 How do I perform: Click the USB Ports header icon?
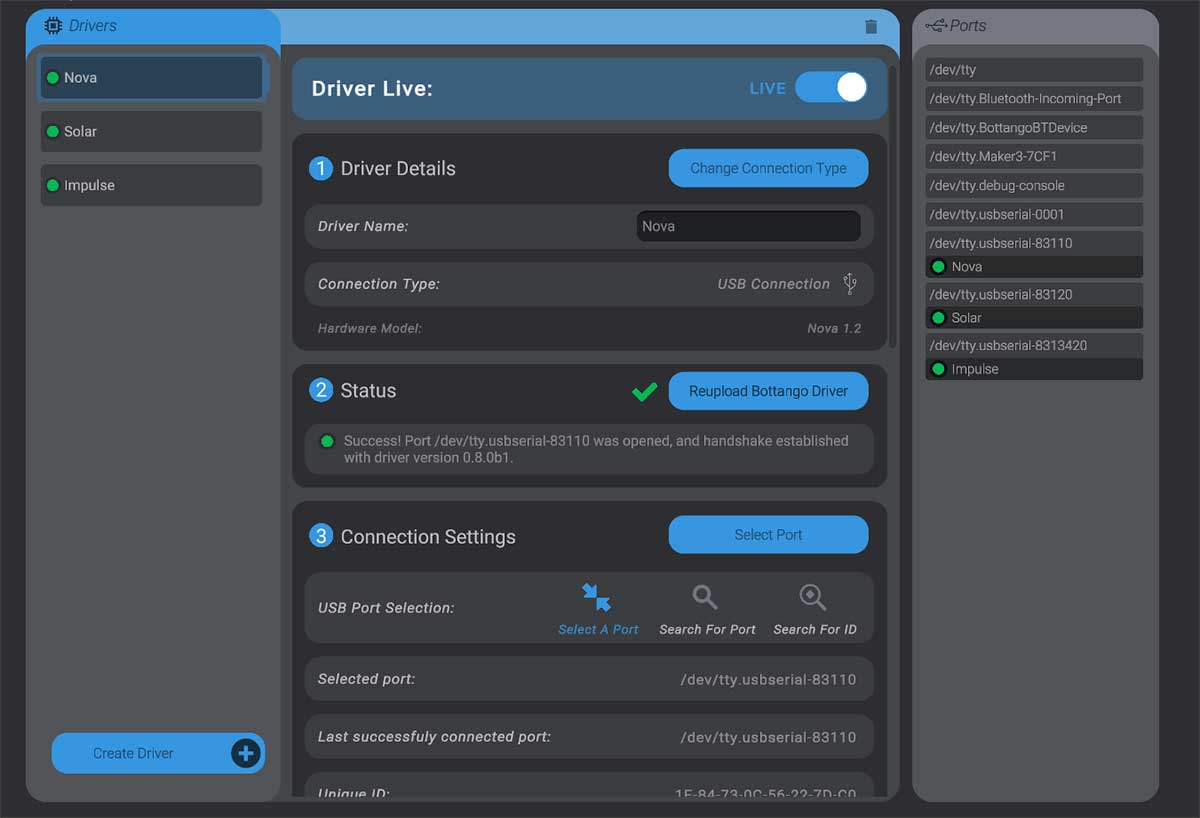point(936,25)
